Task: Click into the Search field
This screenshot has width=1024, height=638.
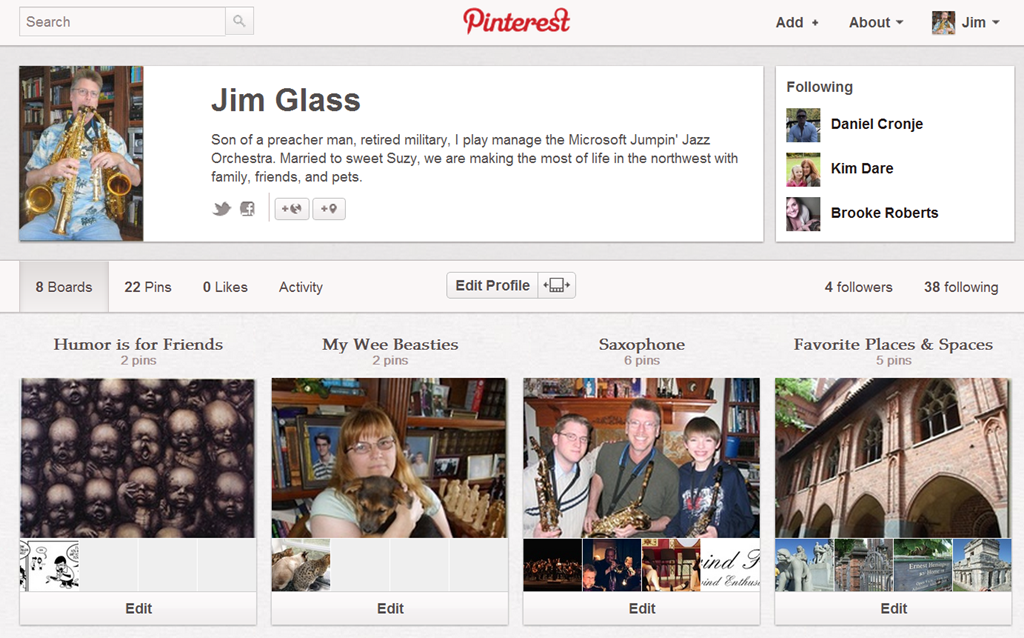Action: pyautogui.click(x=122, y=22)
